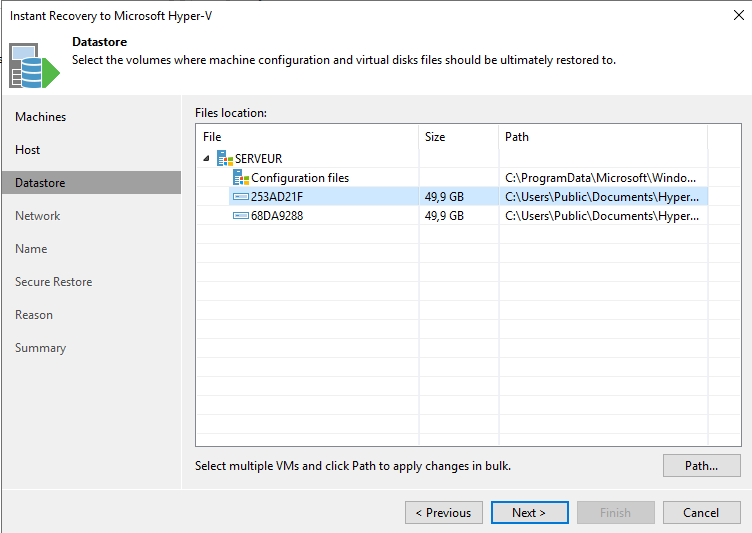Image resolution: width=752 pixels, height=533 pixels.
Task: Go to the Host wizard step
Action: (28, 150)
